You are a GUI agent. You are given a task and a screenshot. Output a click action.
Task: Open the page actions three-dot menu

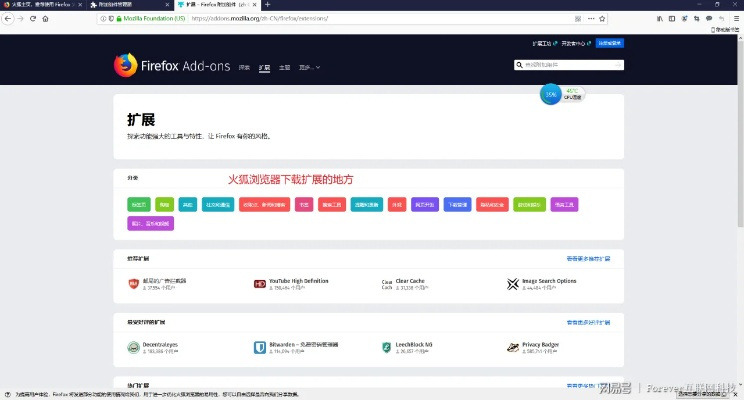pos(591,19)
